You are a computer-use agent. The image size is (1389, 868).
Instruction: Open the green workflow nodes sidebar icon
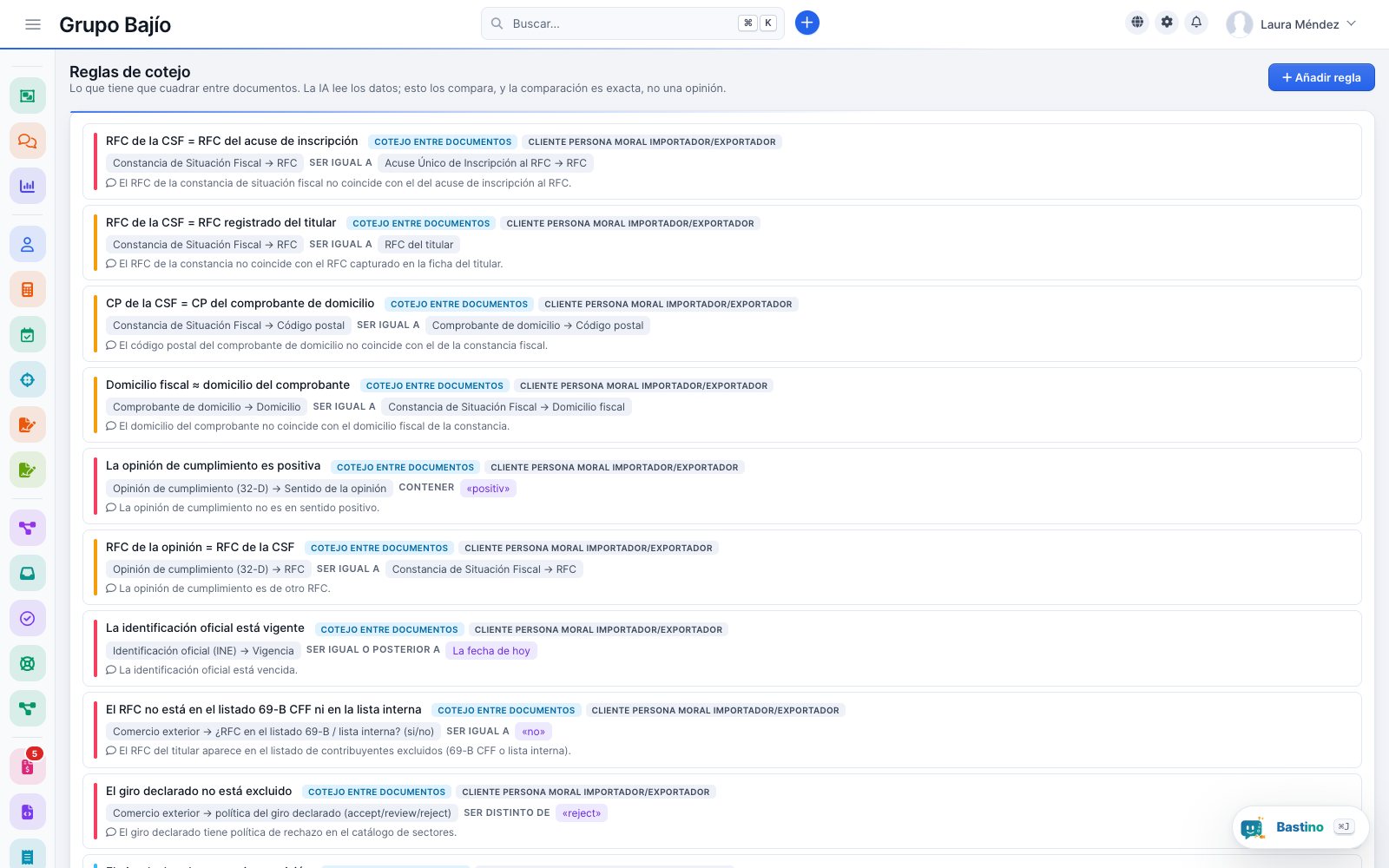[x=28, y=708]
